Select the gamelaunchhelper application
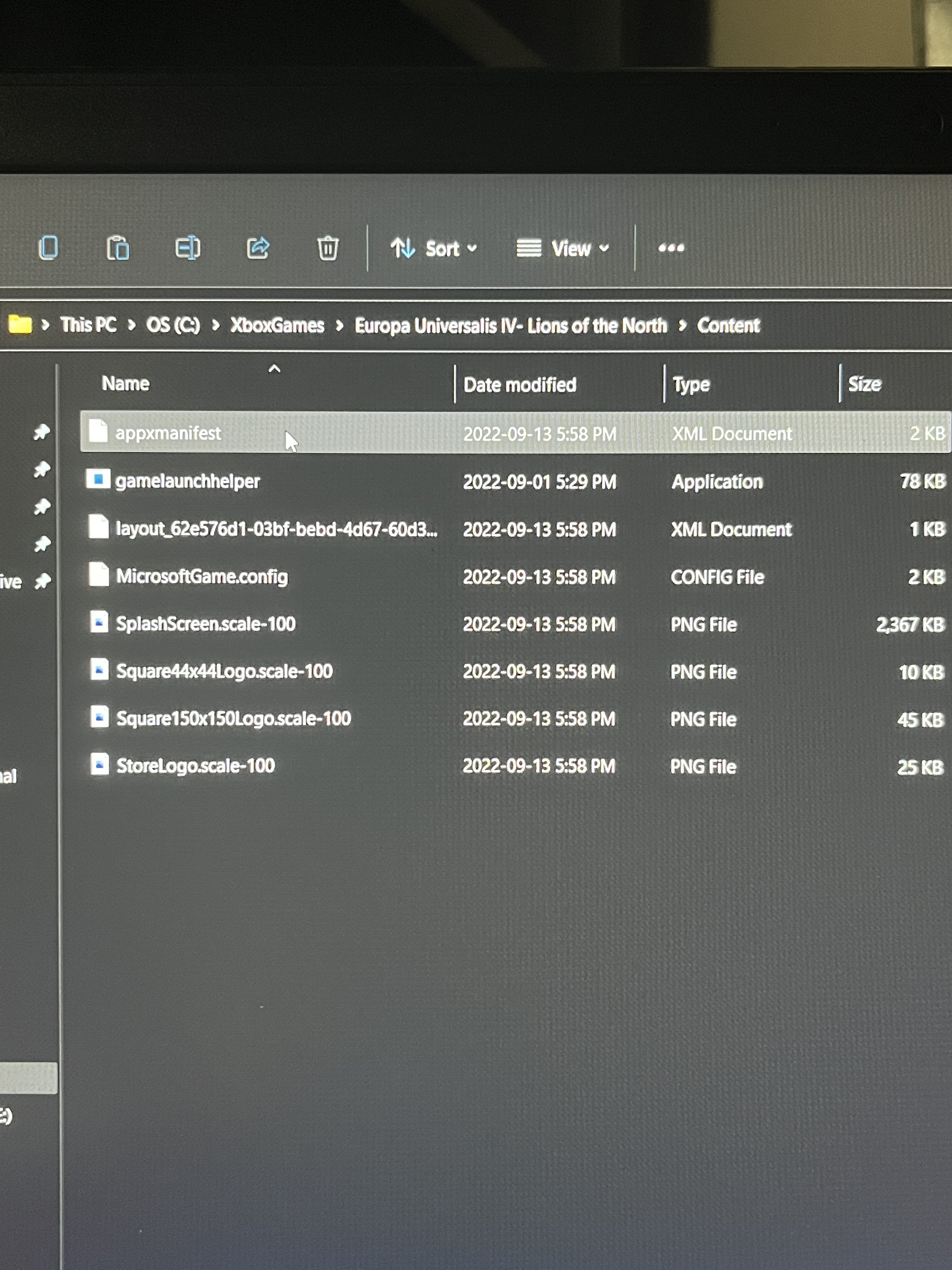The width and height of the screenshot is (952, 1270). 515,481
